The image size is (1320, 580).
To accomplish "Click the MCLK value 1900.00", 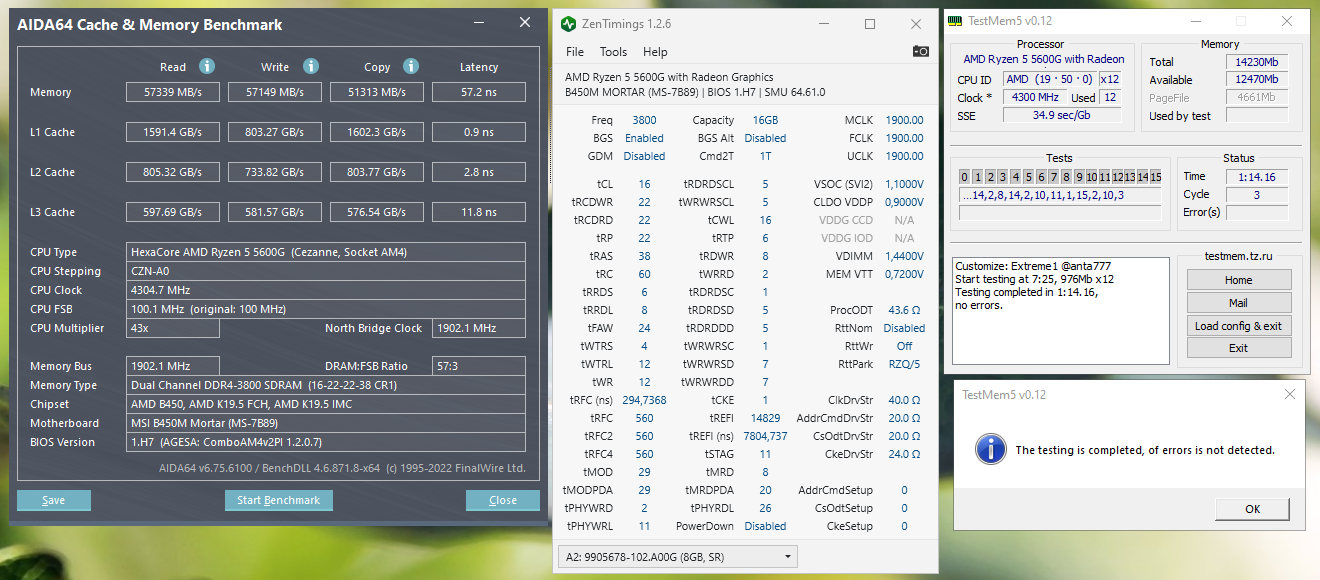I will tap(904, 120).
